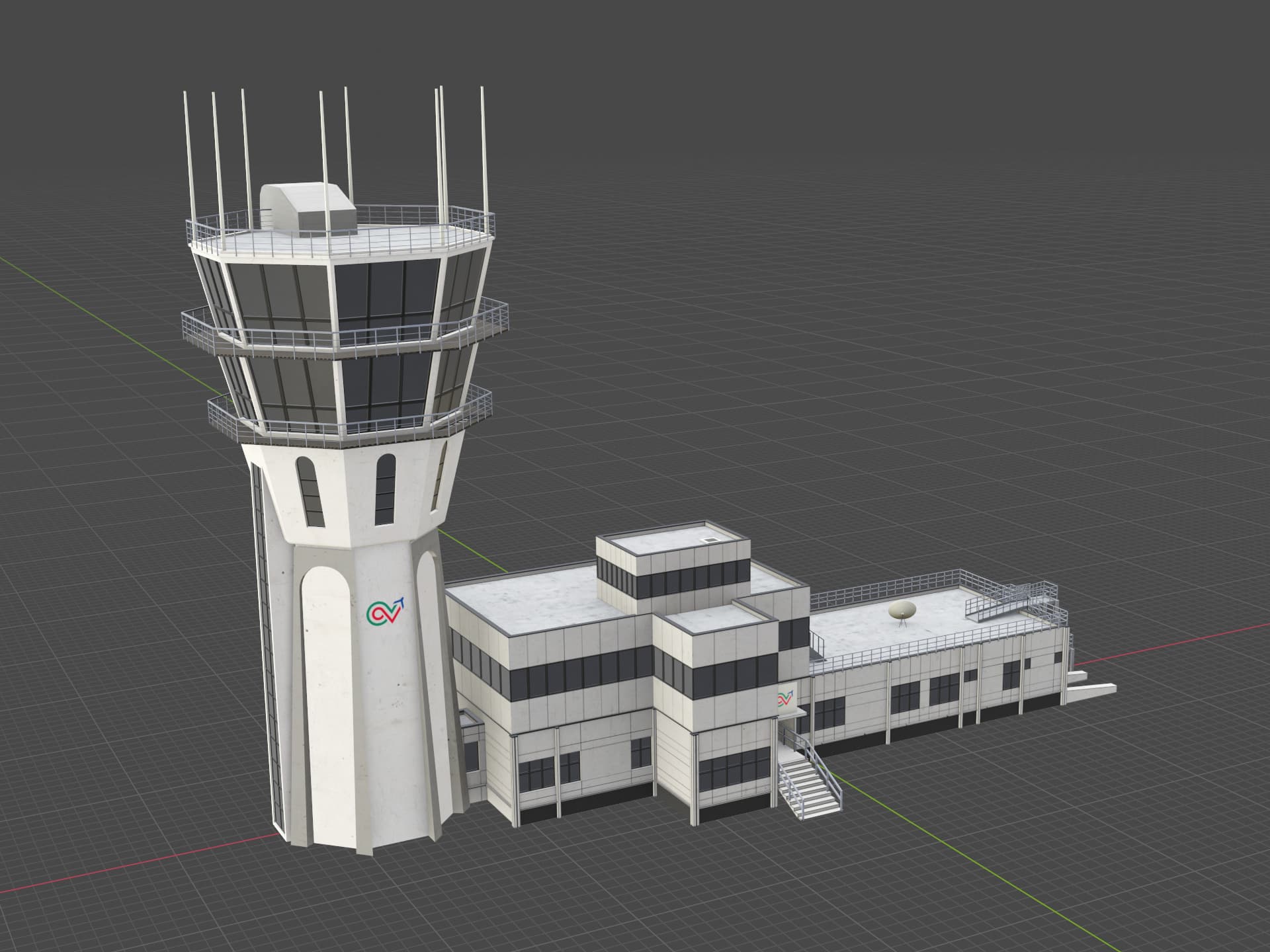Click the colorful logo on the tower
The height and width of the screenshot is (952, 1270).
point(385,610)
